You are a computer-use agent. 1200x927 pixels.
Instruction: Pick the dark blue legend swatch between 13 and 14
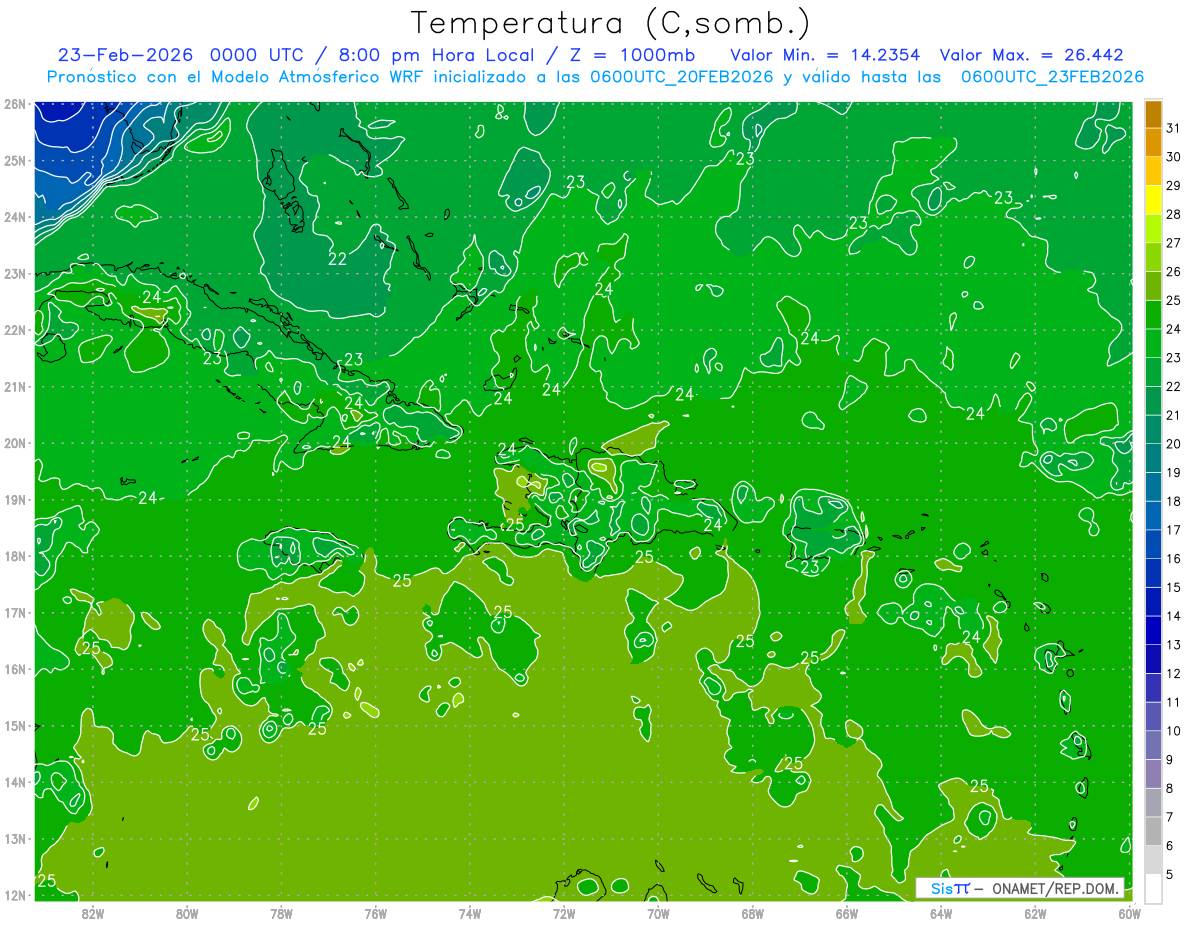(1153, 630)
